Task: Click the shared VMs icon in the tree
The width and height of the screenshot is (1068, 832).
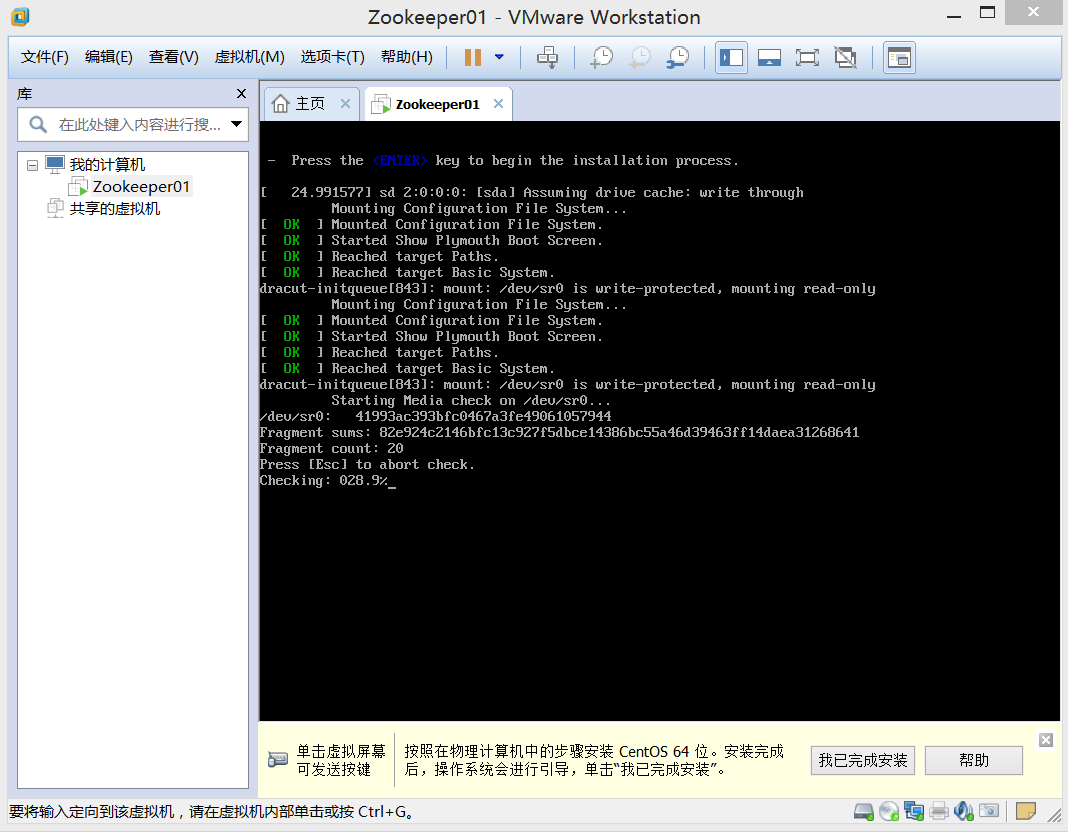Action: click(x=55, y=208)
